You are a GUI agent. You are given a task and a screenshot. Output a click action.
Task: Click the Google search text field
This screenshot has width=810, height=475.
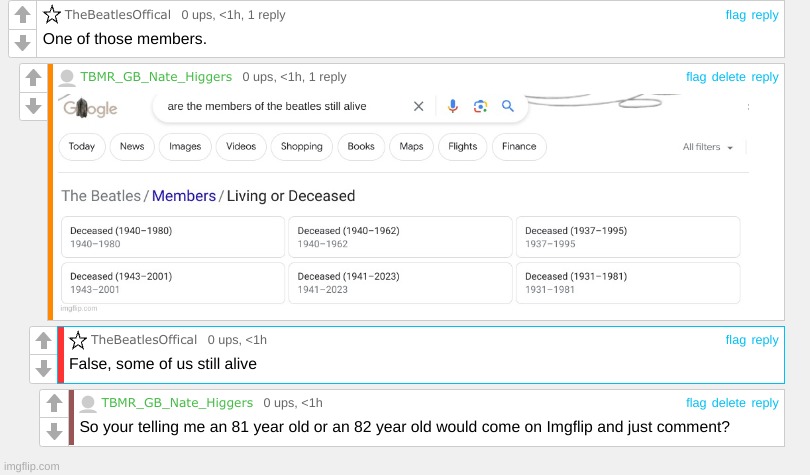[x=285, y=106]
